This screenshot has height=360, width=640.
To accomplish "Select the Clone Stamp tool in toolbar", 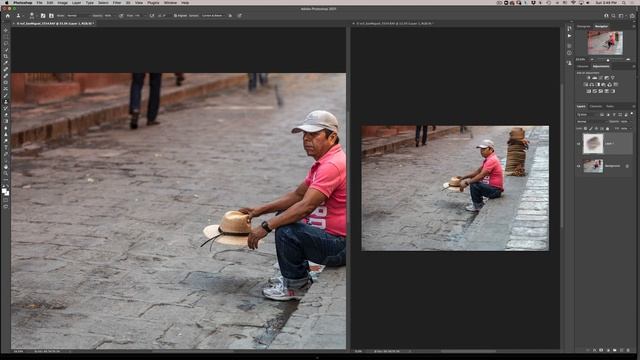I will (6, 101).
